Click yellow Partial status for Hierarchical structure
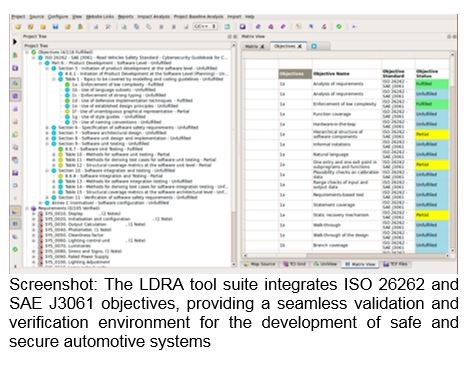This screenshot has width=468, height=366. click(432, 134)
